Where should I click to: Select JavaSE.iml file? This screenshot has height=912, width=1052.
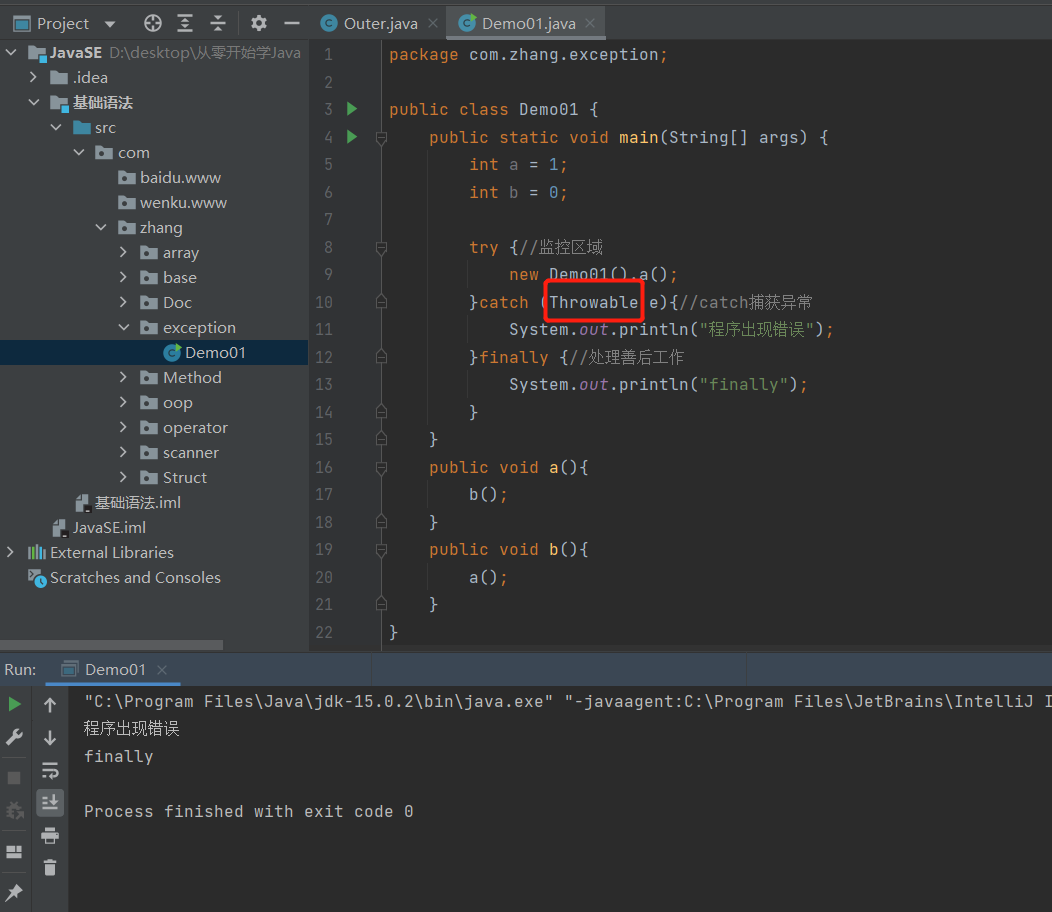[99, 527]
